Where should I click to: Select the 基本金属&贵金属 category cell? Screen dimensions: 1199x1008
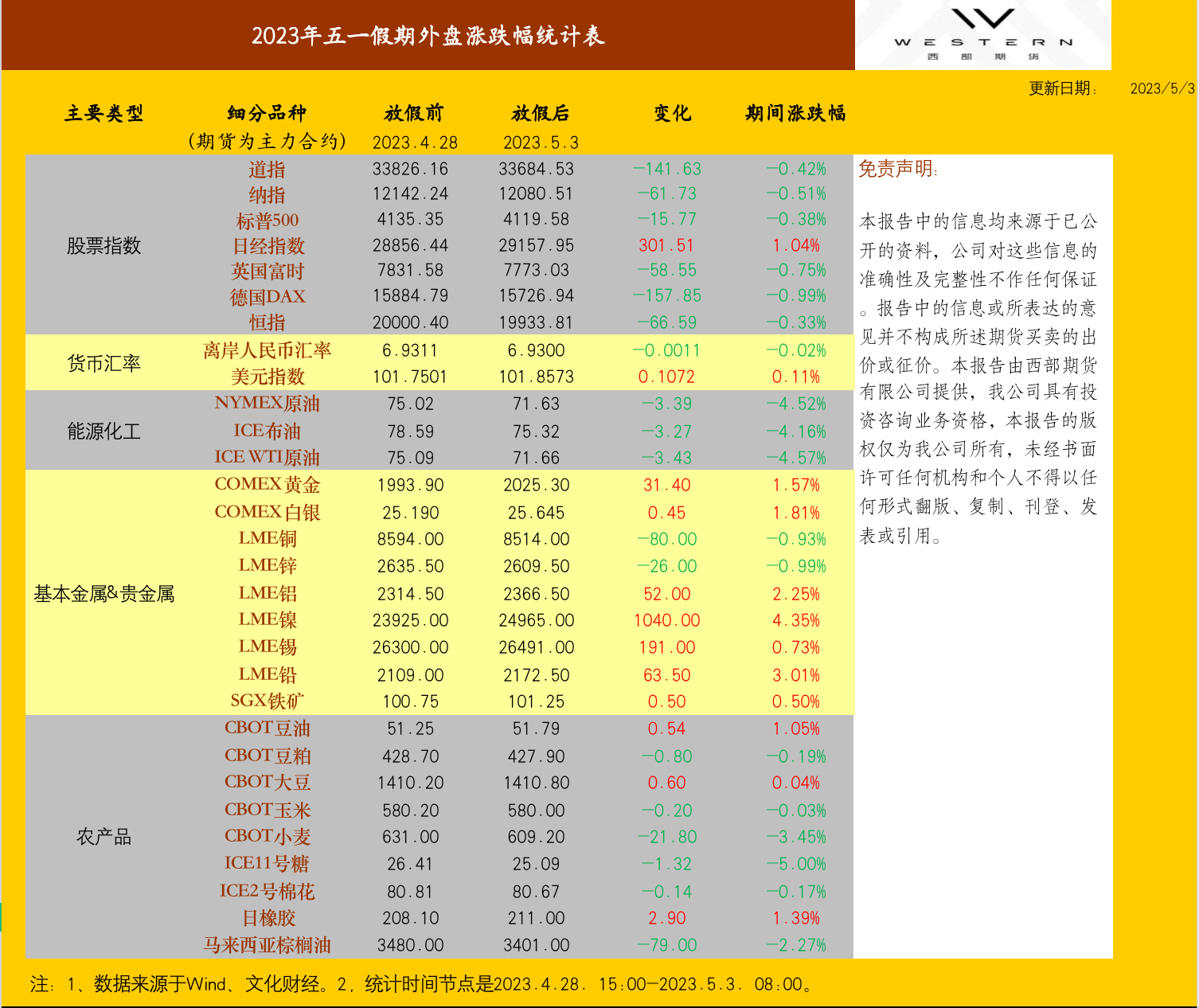[104, 593]
